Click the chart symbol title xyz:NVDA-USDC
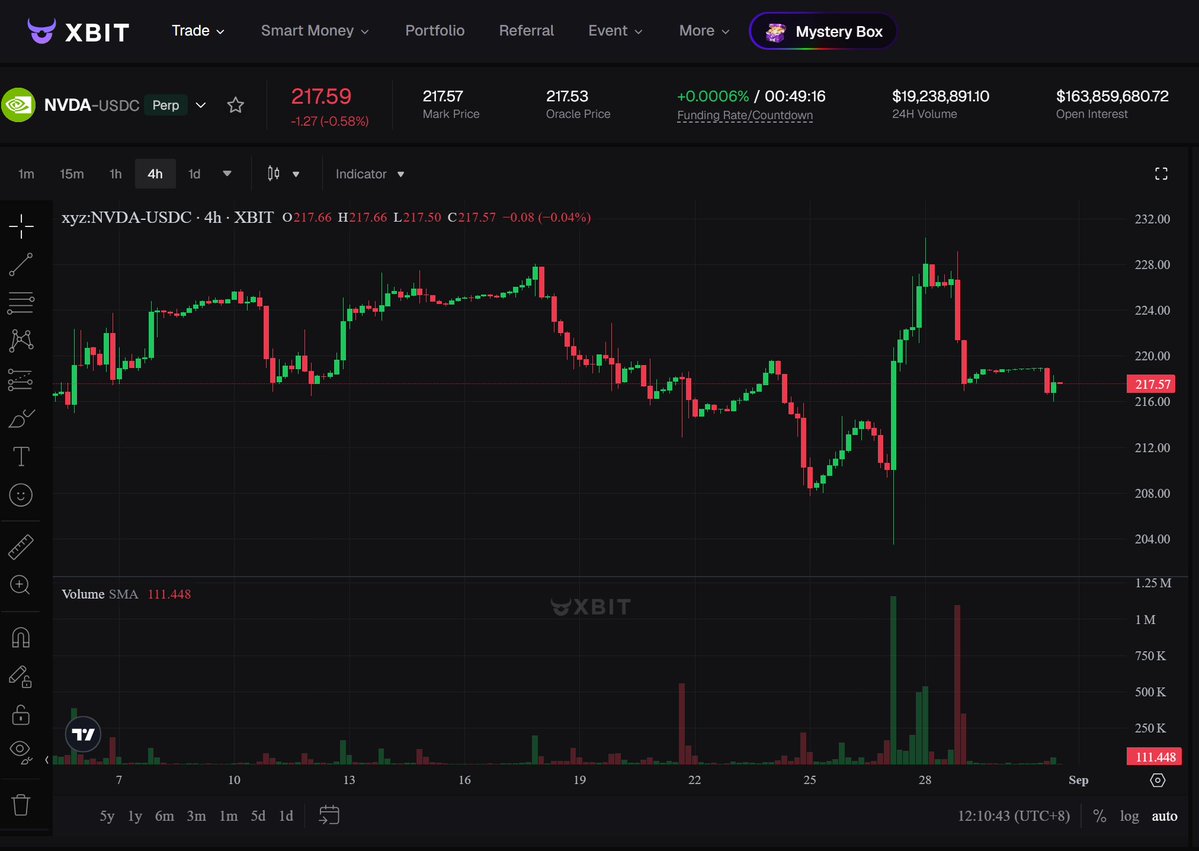Screen dimensions: 1199x851 click(167, 217)
